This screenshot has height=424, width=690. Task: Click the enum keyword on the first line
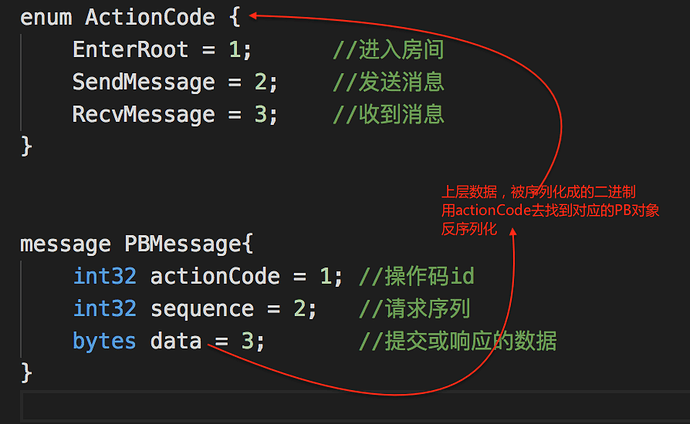46,17
